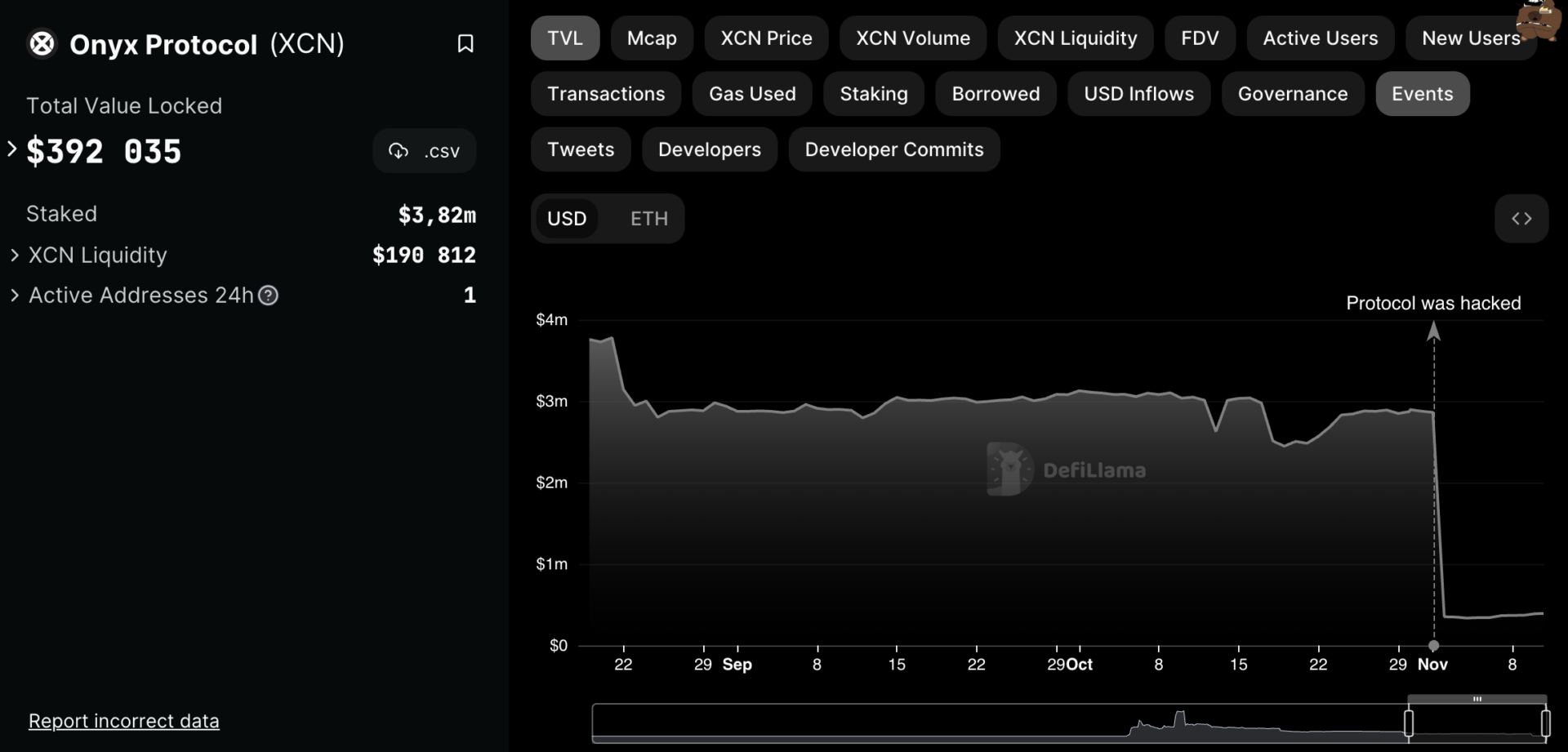The image size is (1568, 752).
Task: Show the Governance metric on the chart
Action: [x=1292, y=94]
